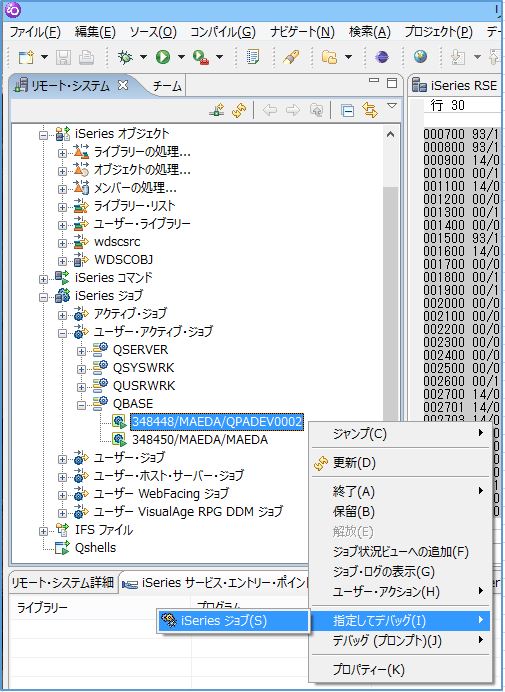
Task: Click the collapse all icon in view toolbar
Action: [347, 110]
